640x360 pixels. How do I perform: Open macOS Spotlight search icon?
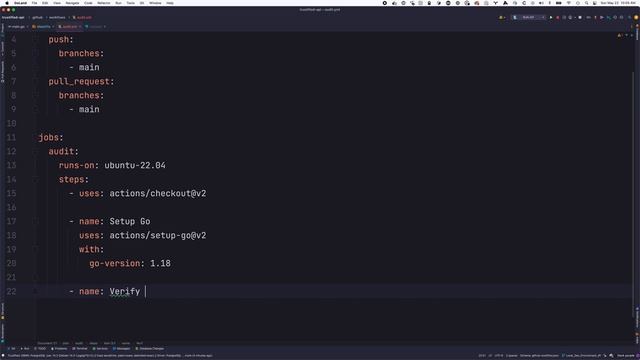pyautogui.click(x=587, y=3)
